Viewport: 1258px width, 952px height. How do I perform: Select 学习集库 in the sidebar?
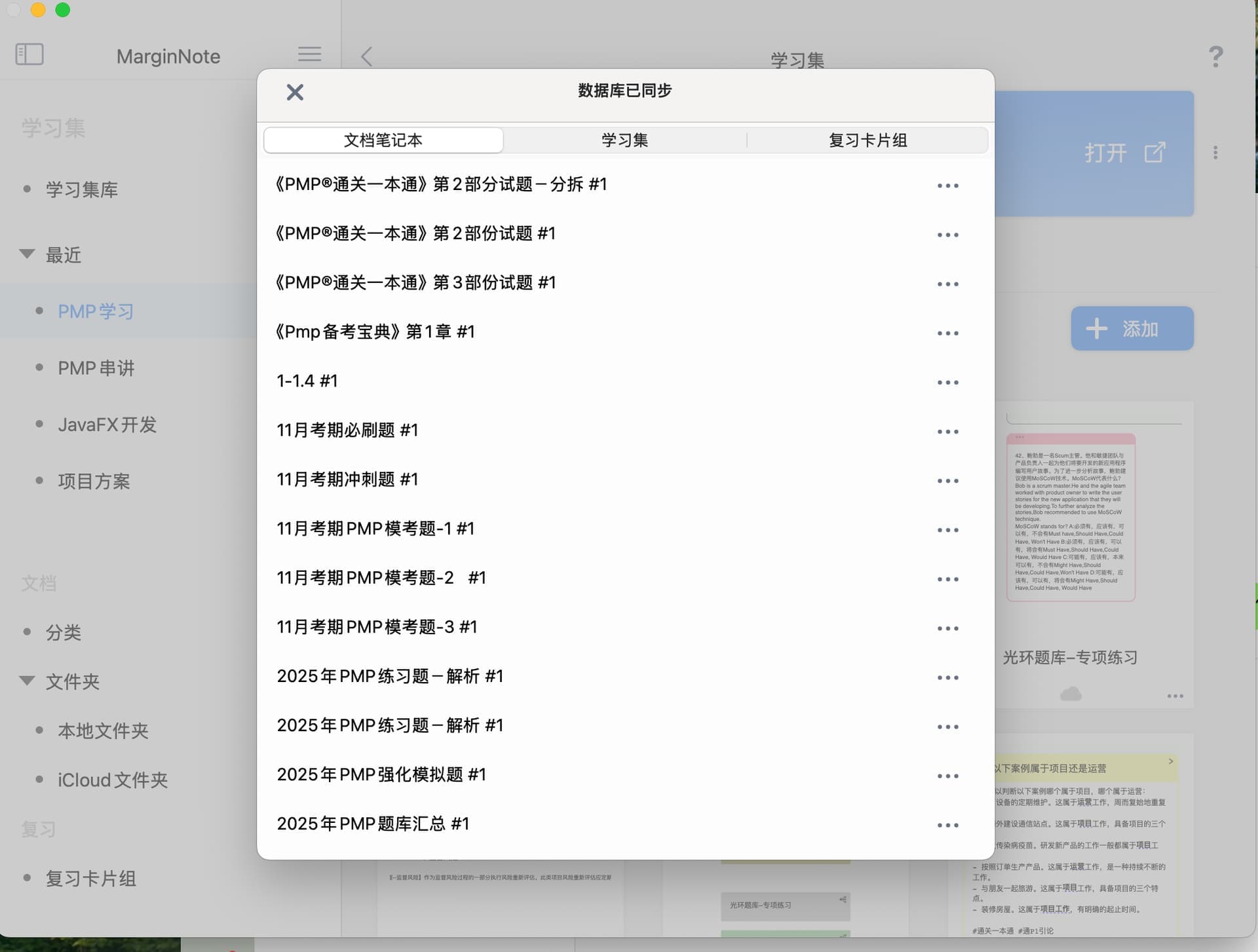coord(82,190)
